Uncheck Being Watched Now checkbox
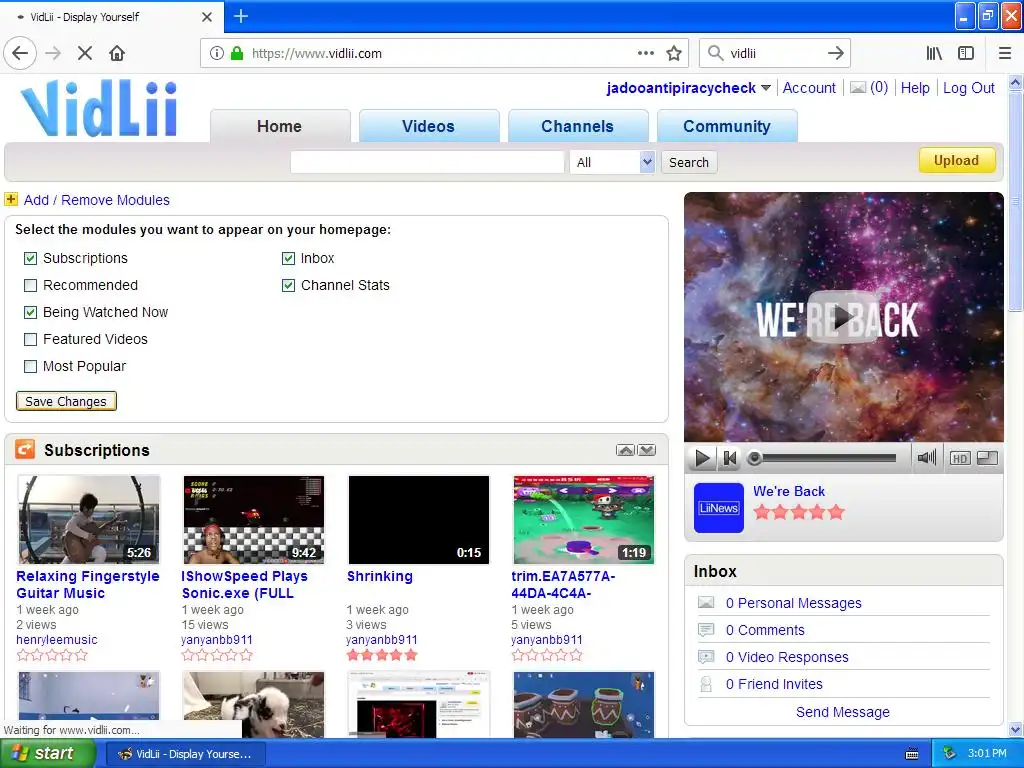1024x768 pixels. point(30,312)
